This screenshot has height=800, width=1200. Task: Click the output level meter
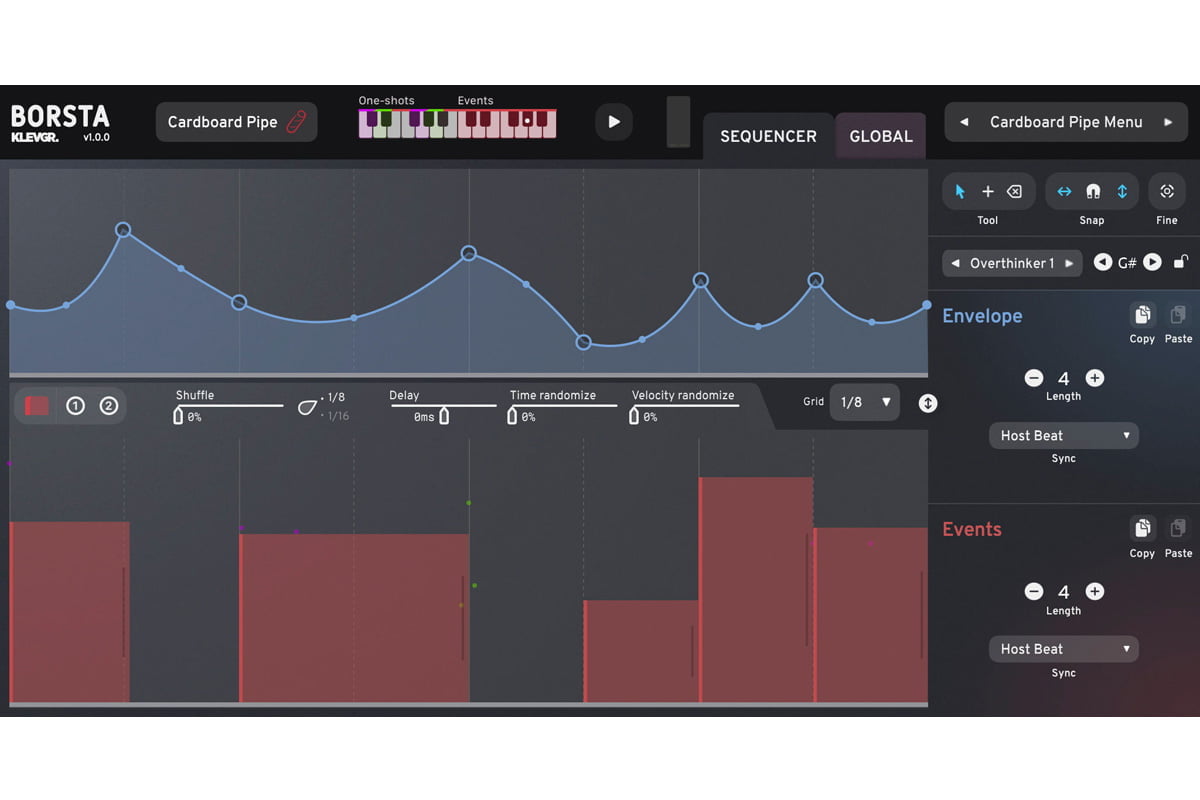click(x=678, y=122)
